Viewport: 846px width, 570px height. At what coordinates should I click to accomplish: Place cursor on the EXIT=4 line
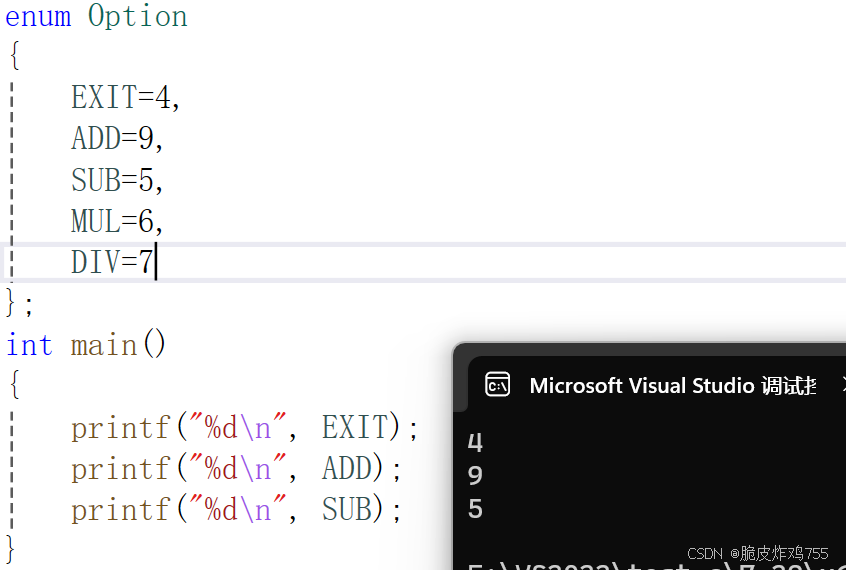[125, 98]
